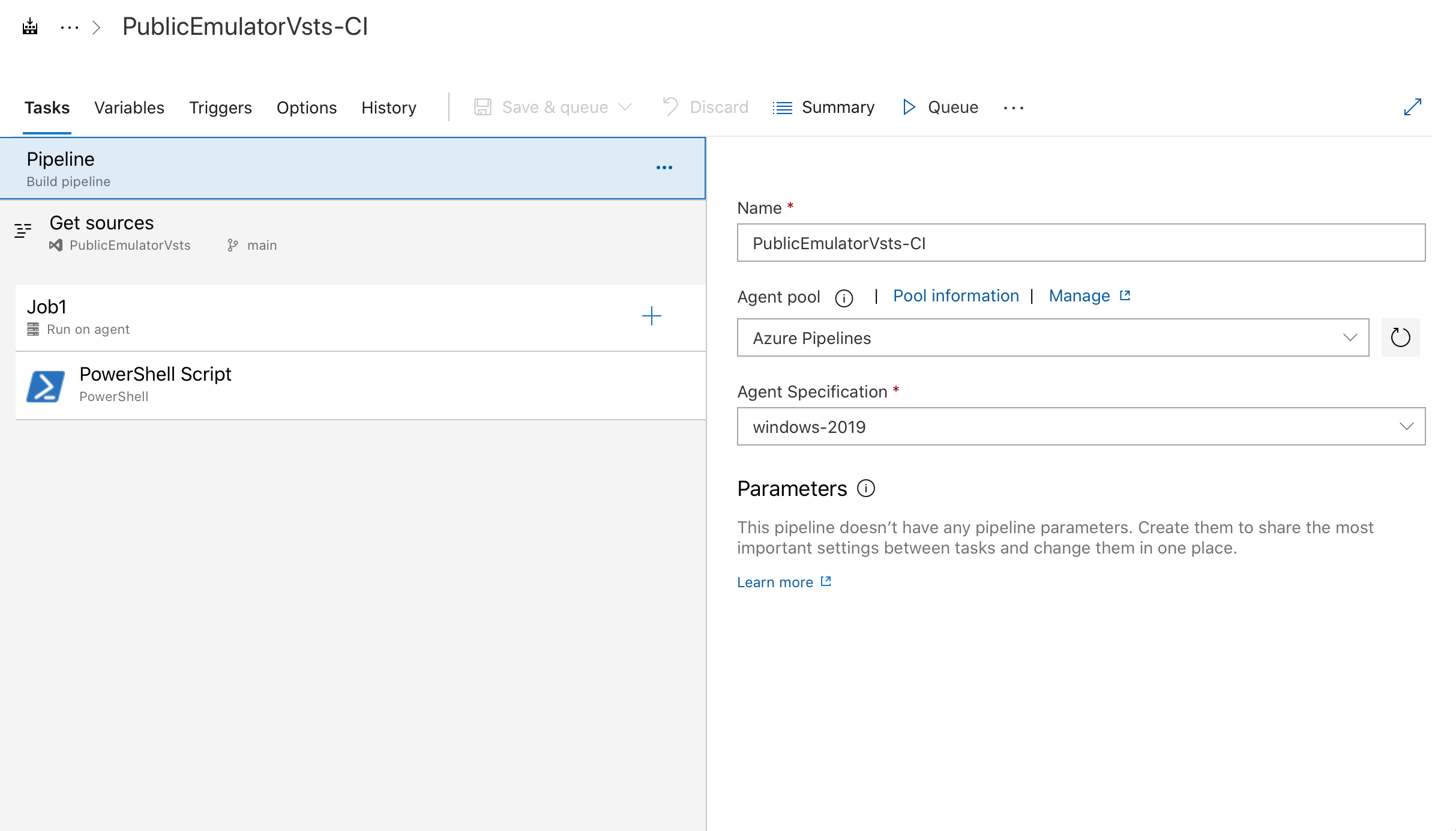
Task: Click the Add task button to Job1
Action: pos(651,316)
